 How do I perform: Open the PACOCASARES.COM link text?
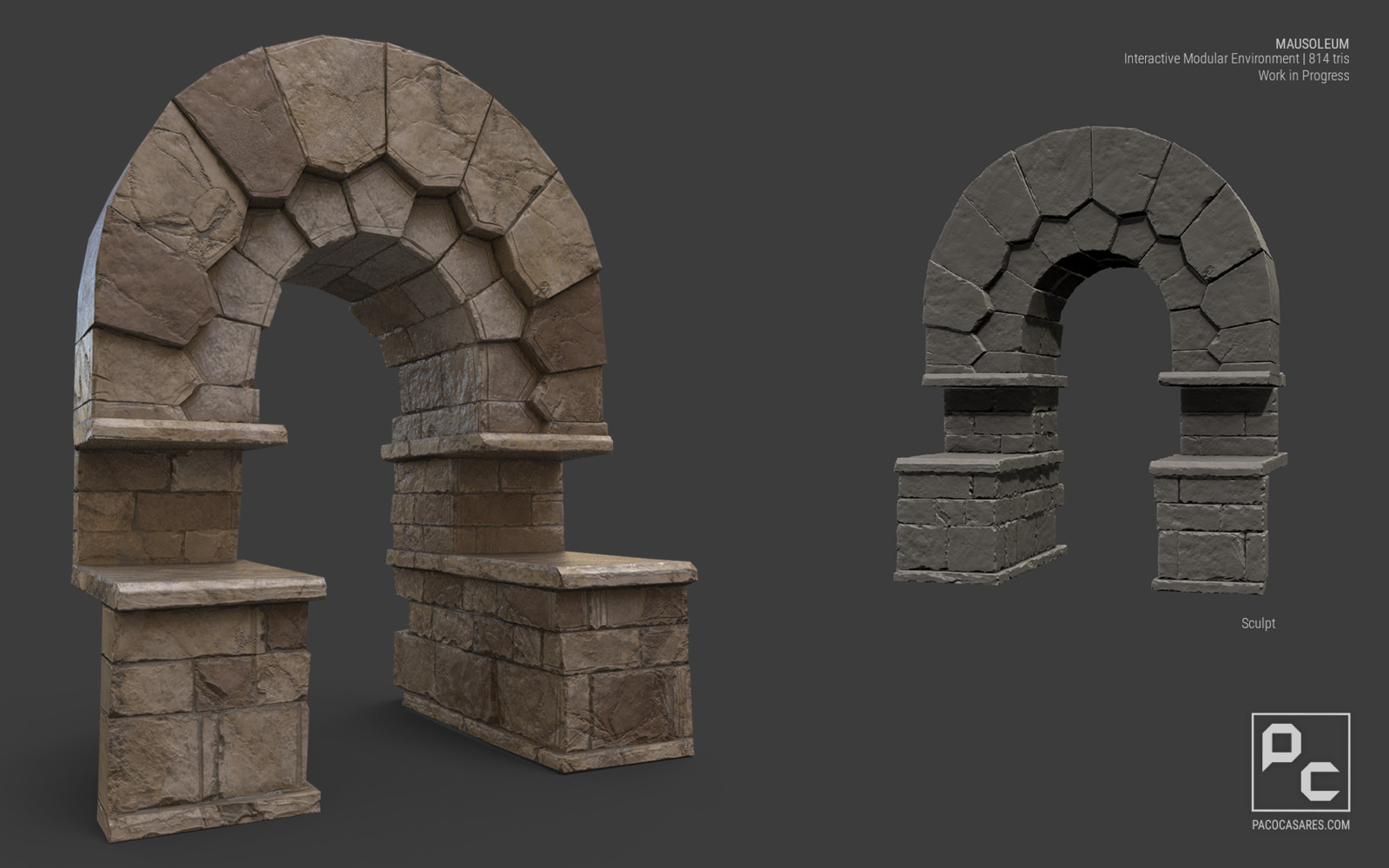tap(1300, 825)
